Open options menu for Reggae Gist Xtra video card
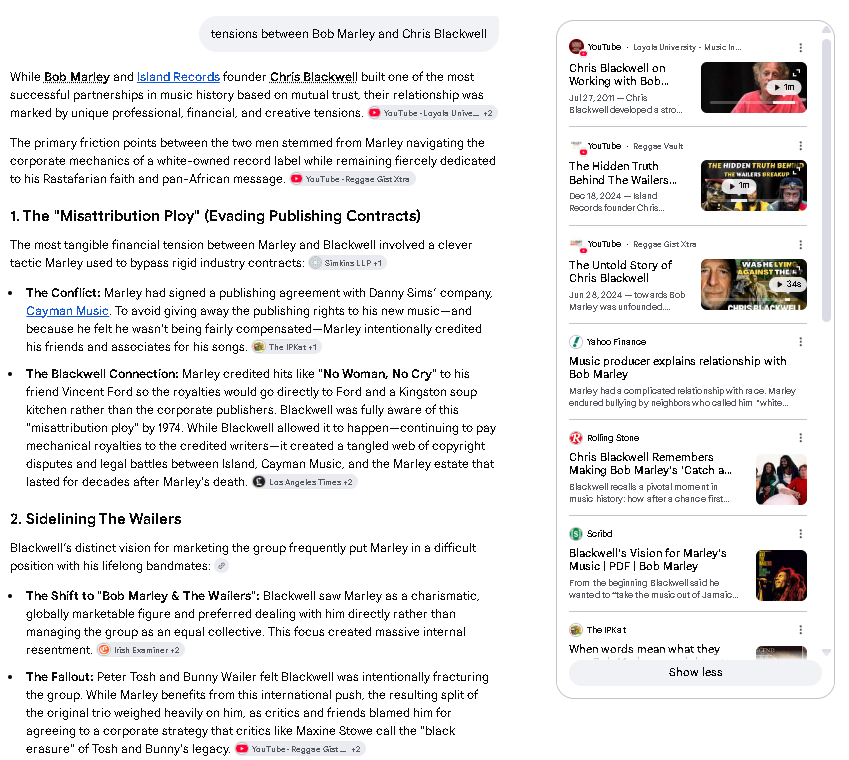The height and width of the screenshot is (760, 849). pos(800,245)
